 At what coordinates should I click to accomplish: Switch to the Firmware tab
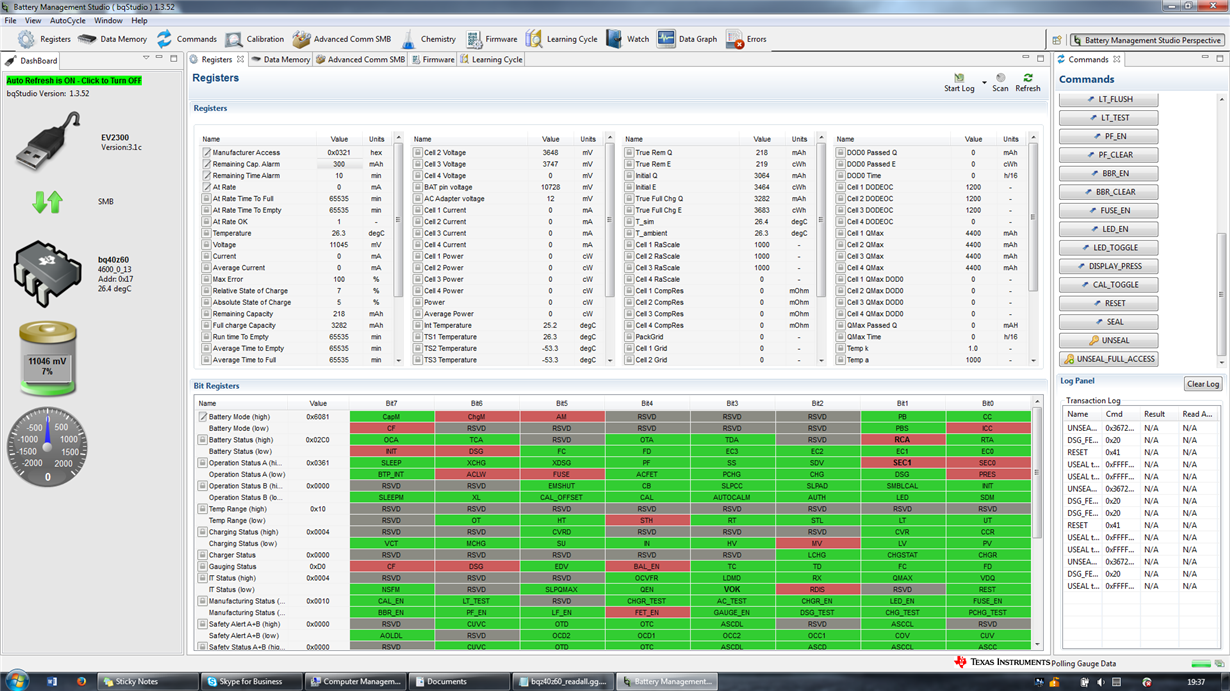pyautogui.click(x=432, y=60)
